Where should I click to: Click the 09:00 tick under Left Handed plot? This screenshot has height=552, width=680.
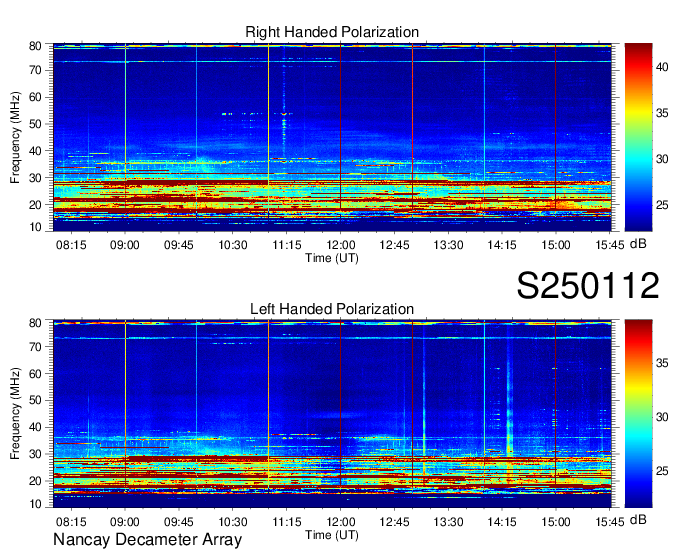tap(125, 522)
